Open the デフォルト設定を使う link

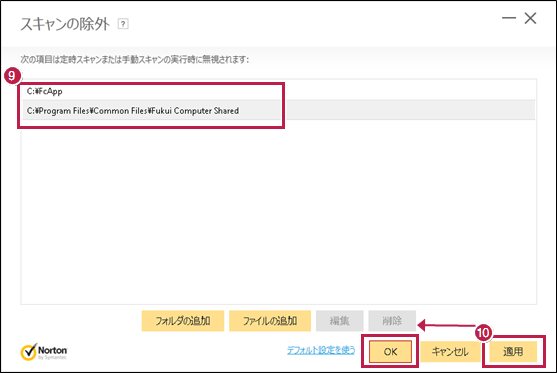pos(321,350)
